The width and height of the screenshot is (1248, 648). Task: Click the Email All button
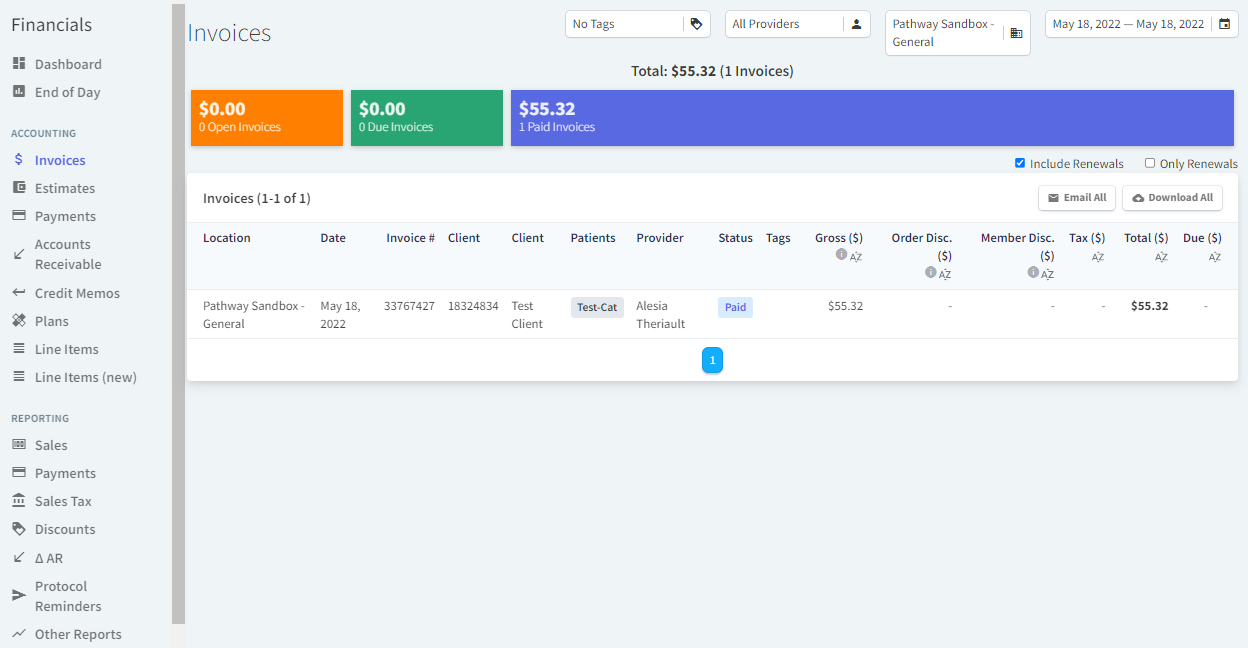(x=1077, y=197)
